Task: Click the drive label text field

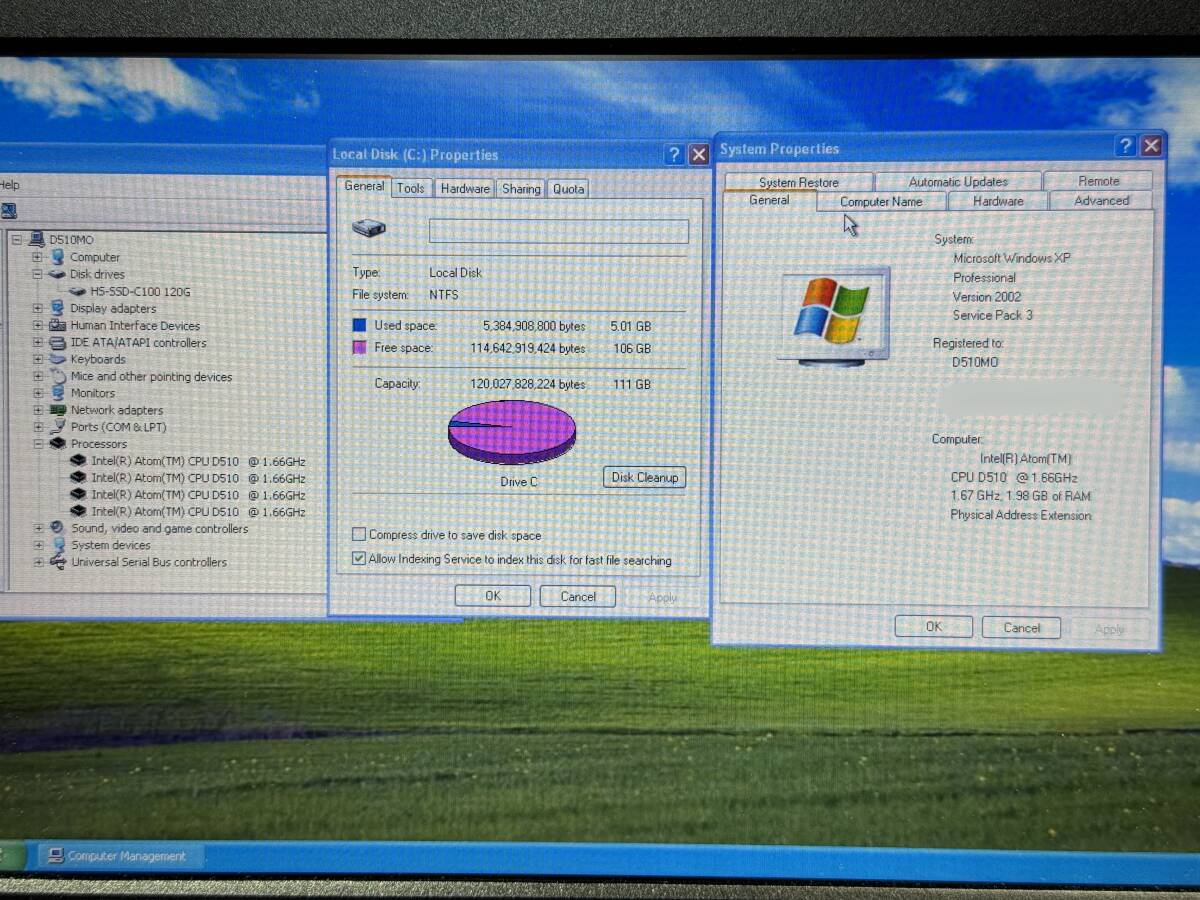Action: [558, 231]
